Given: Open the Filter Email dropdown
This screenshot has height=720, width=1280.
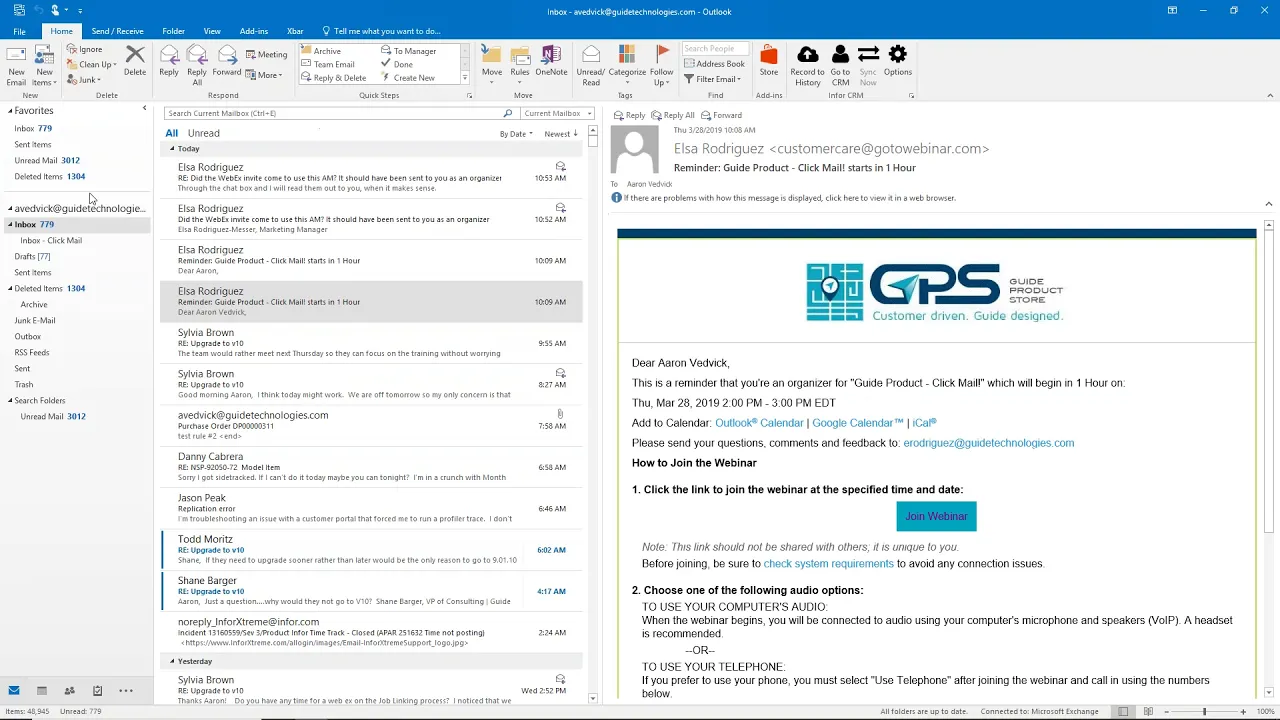Looking at the screenshot, I should pos(712,79).
